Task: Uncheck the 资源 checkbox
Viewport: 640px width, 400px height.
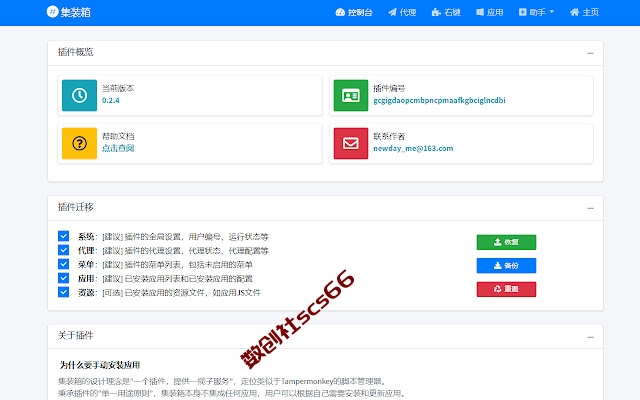Action: (63, 292)
